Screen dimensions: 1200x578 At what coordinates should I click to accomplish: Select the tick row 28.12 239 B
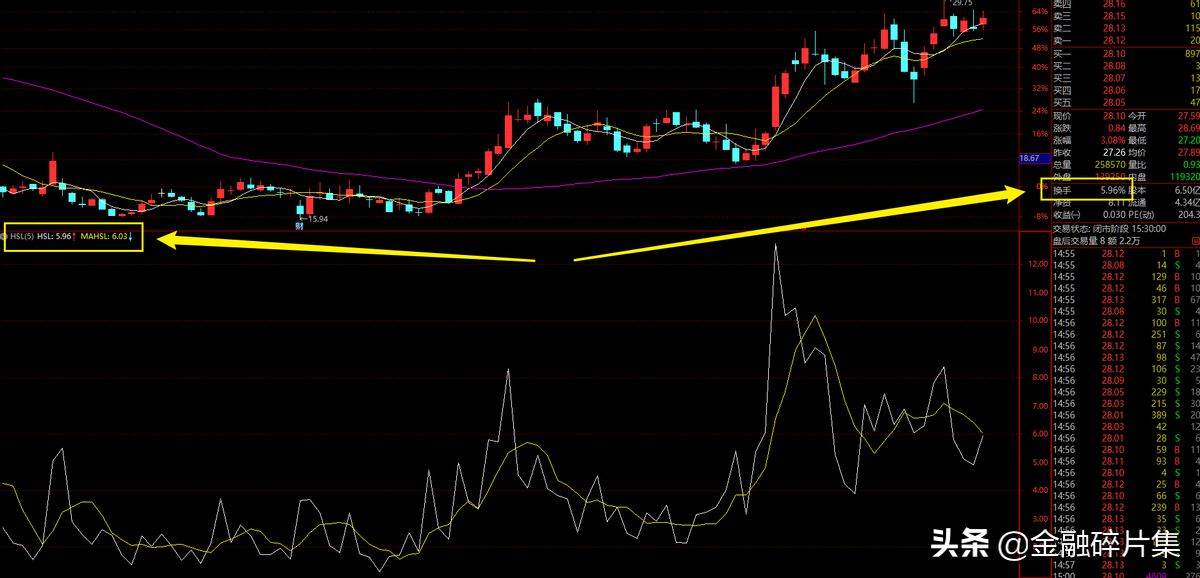click(x=1125, y=507)
